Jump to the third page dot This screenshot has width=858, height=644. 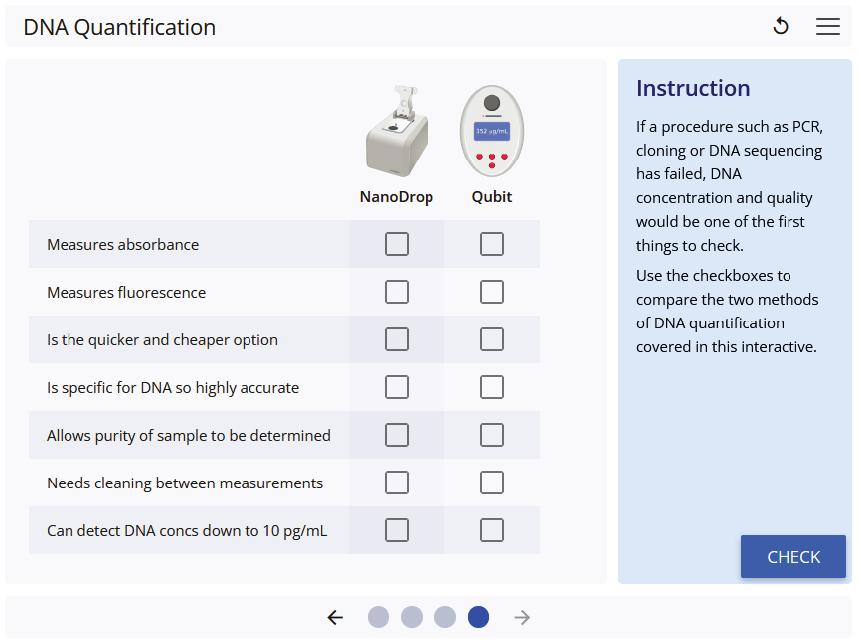point(445,617)
